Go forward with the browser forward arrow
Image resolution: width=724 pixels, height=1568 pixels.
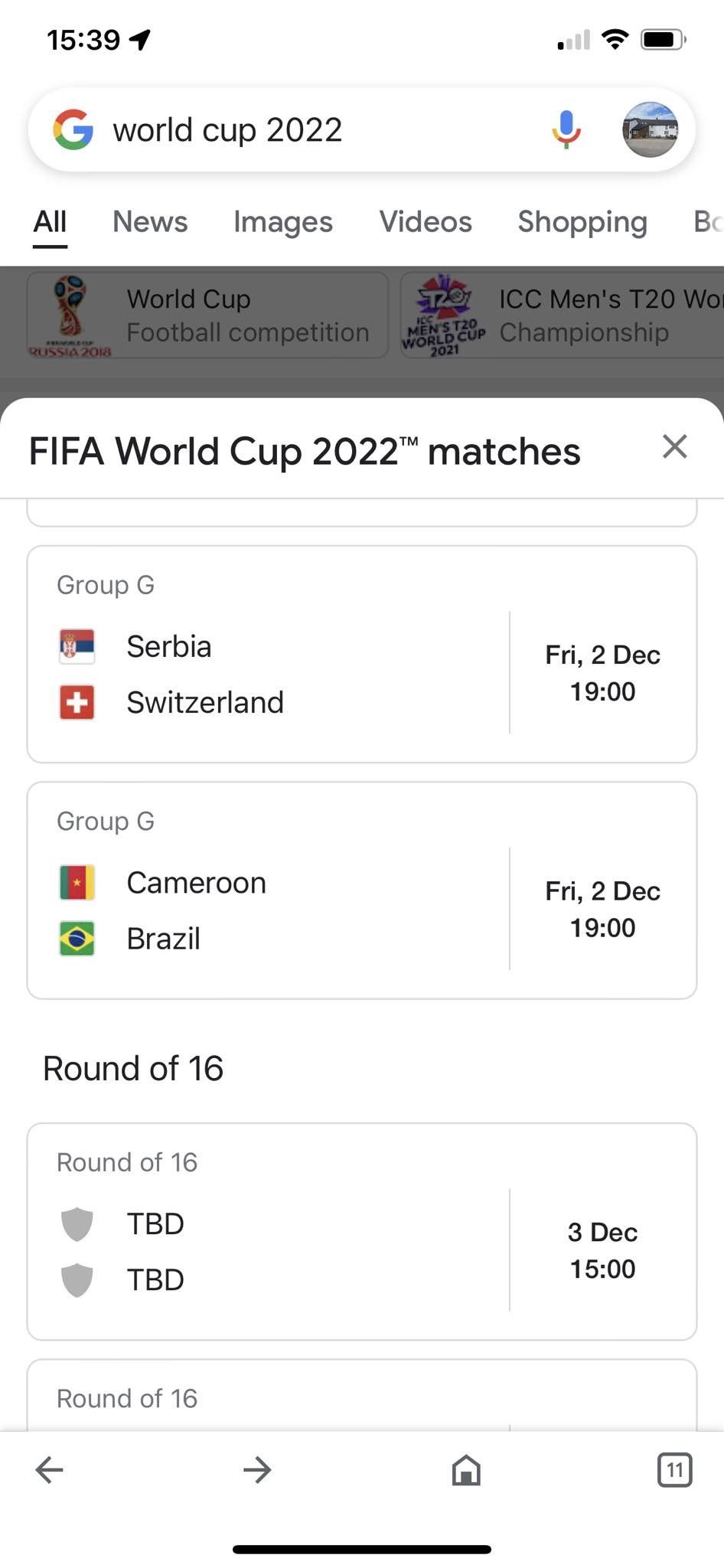tap(257, 1469)
